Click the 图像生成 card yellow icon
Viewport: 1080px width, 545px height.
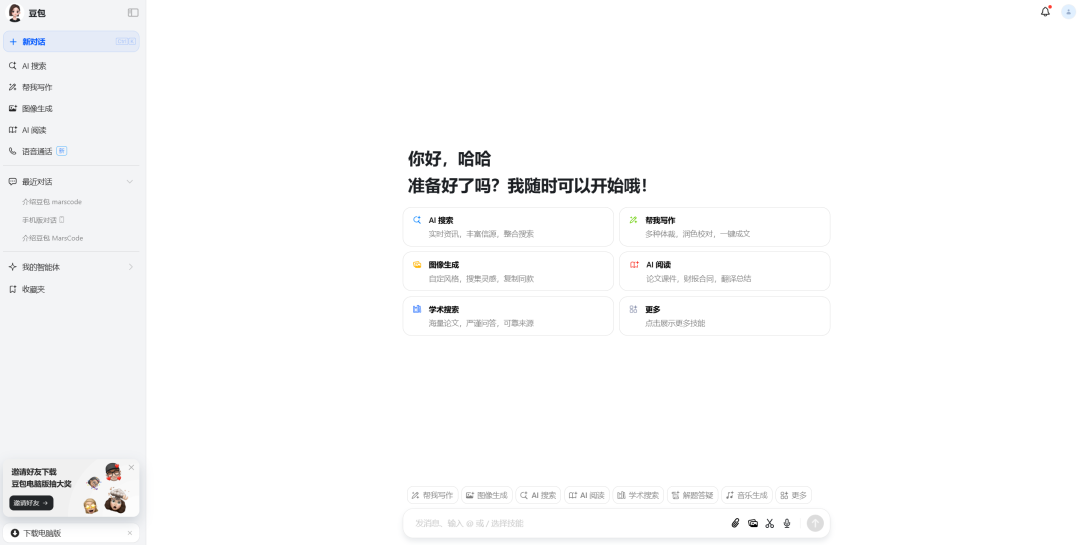pos(417,265)
